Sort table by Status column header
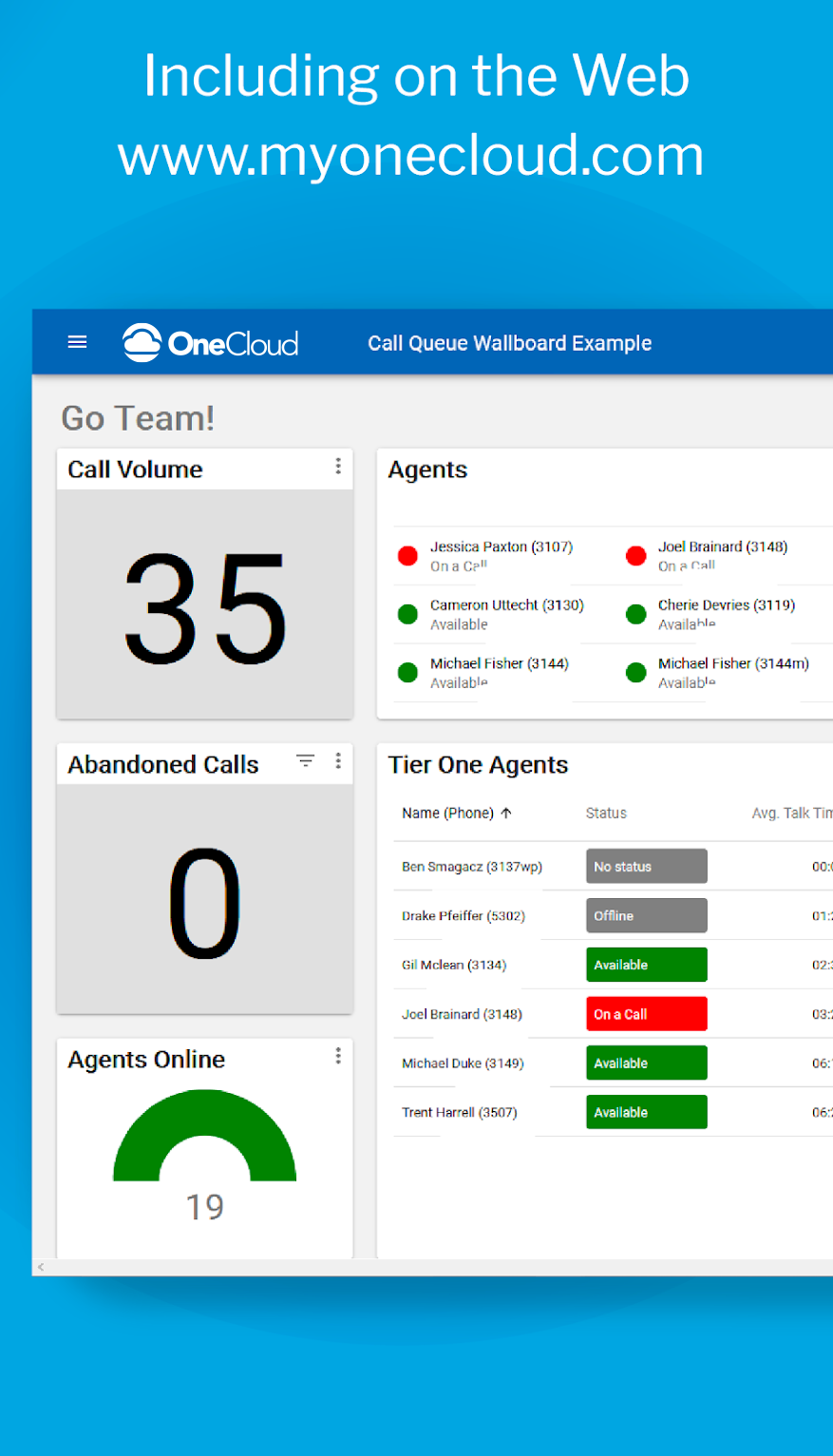 [606, 813]
